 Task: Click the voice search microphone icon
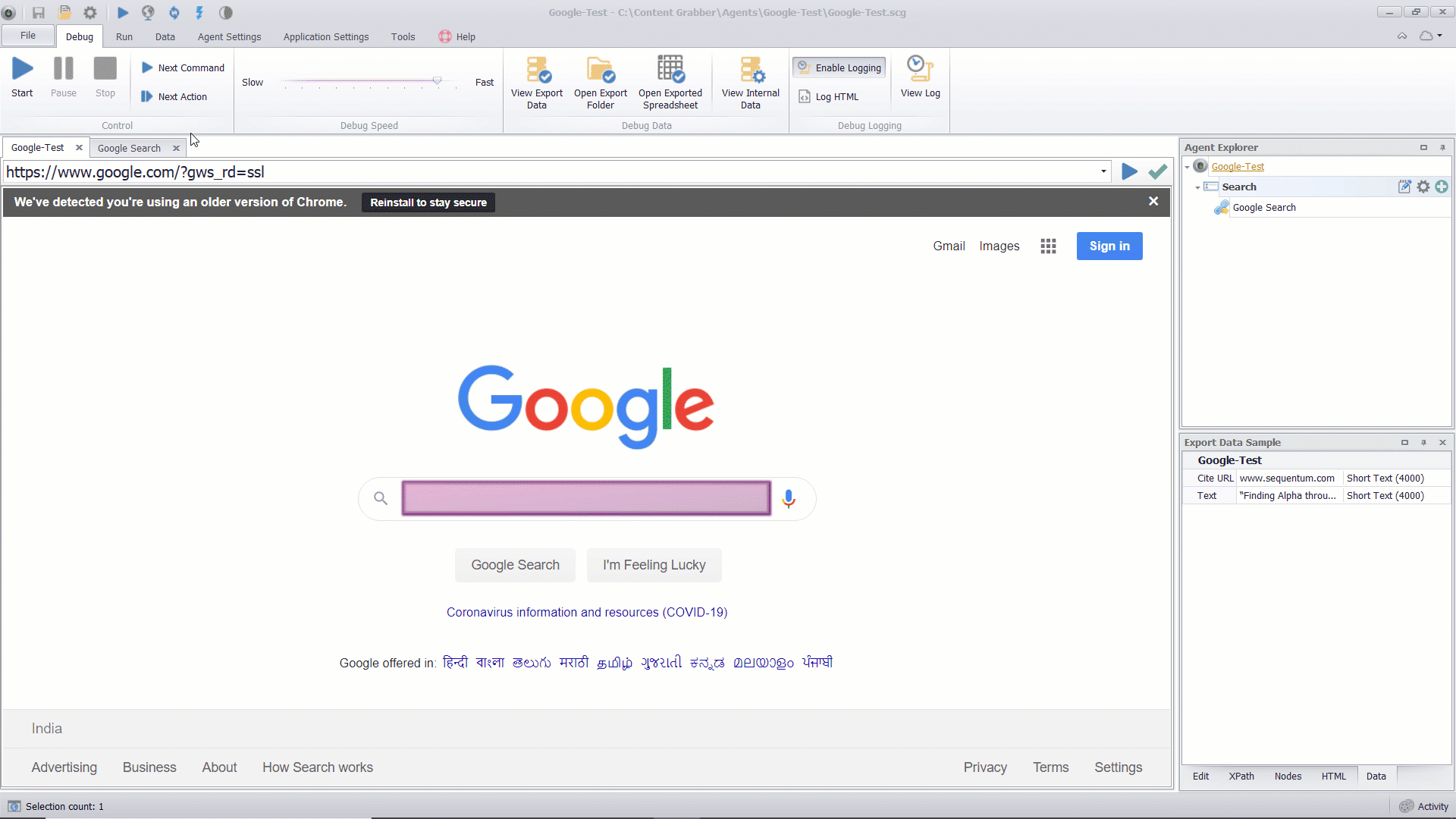coord(789,498)
